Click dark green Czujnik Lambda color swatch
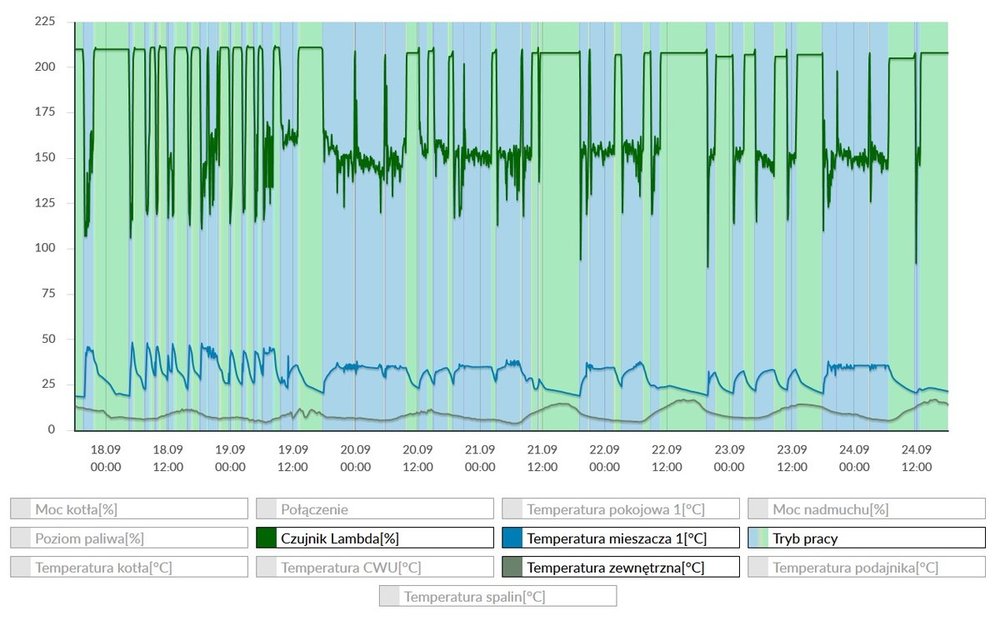Image resolution: width=1000 pixels, height=630 pixels. coord(268,538)
